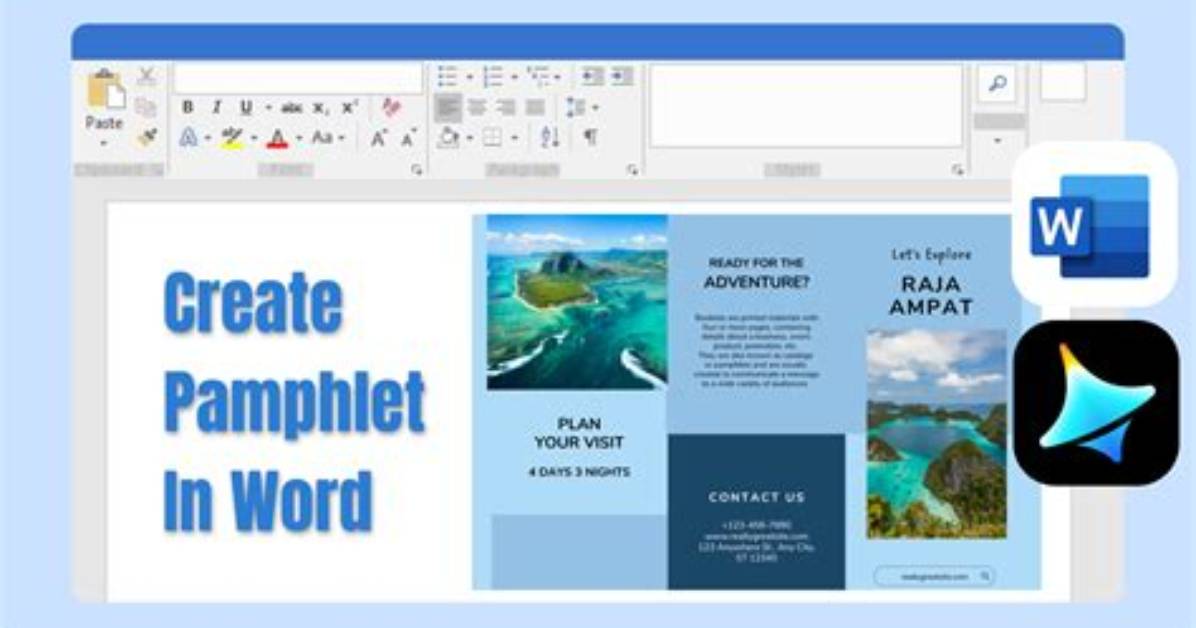Toggle superscript formatting
Screen dimensions: 1196x628
pos(349,108)
